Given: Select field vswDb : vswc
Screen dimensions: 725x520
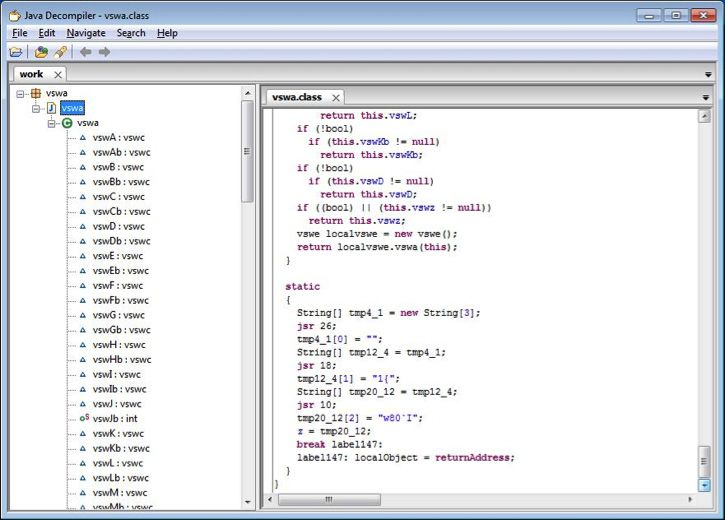Looking at the screenshot, I should coord(122,241).
